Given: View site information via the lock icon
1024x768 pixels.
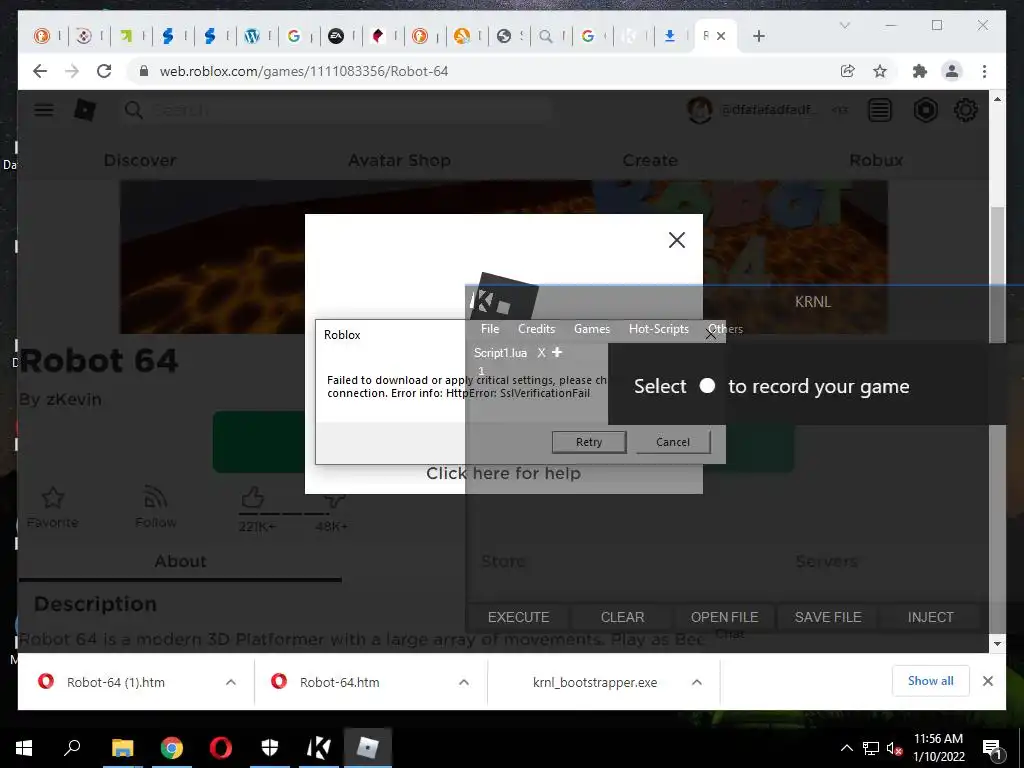Looking at the screenshot, I should 144,71.
